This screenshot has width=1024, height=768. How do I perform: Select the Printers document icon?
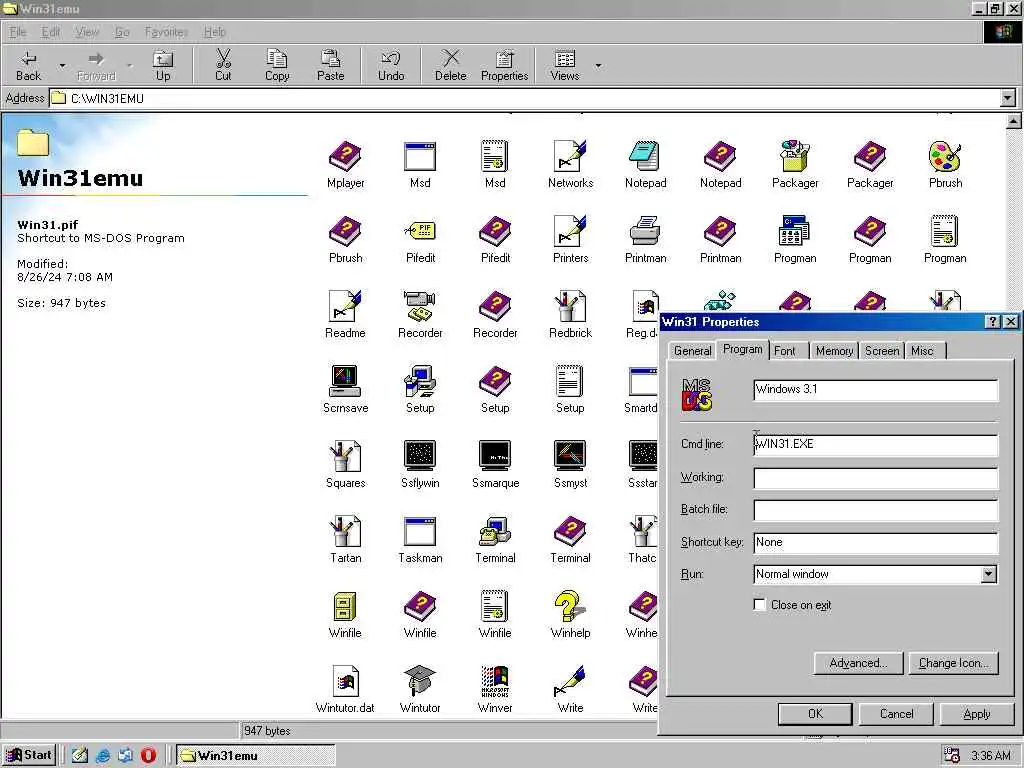tap(570, 231)
